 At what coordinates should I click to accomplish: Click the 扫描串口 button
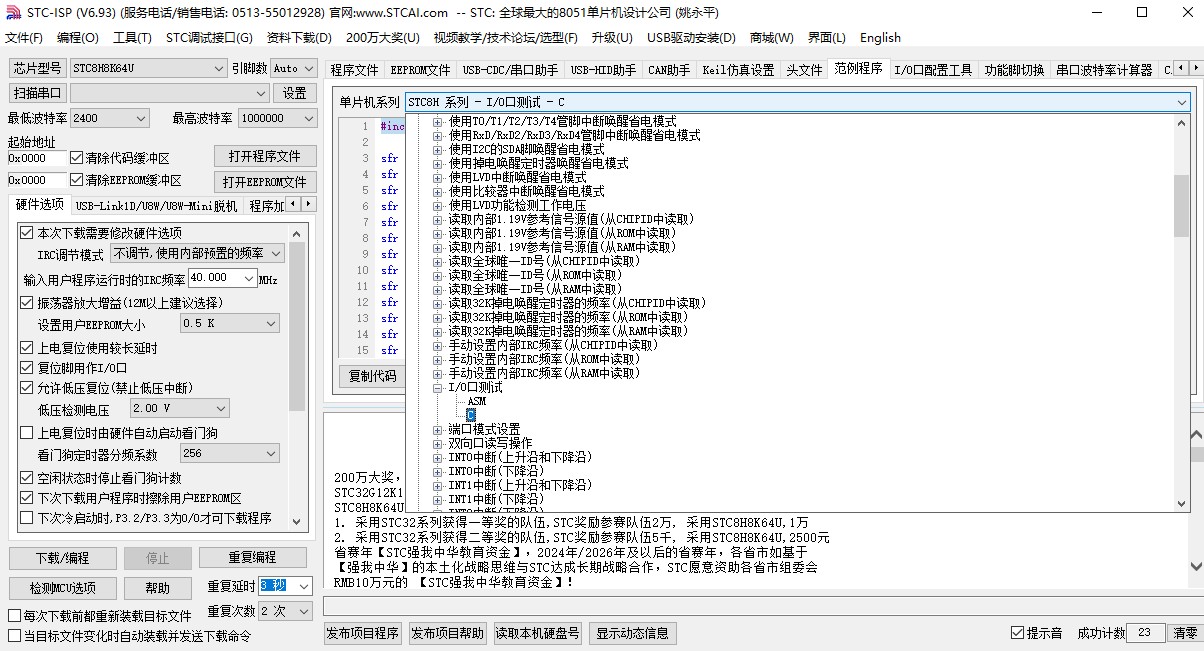coord(38,93)
